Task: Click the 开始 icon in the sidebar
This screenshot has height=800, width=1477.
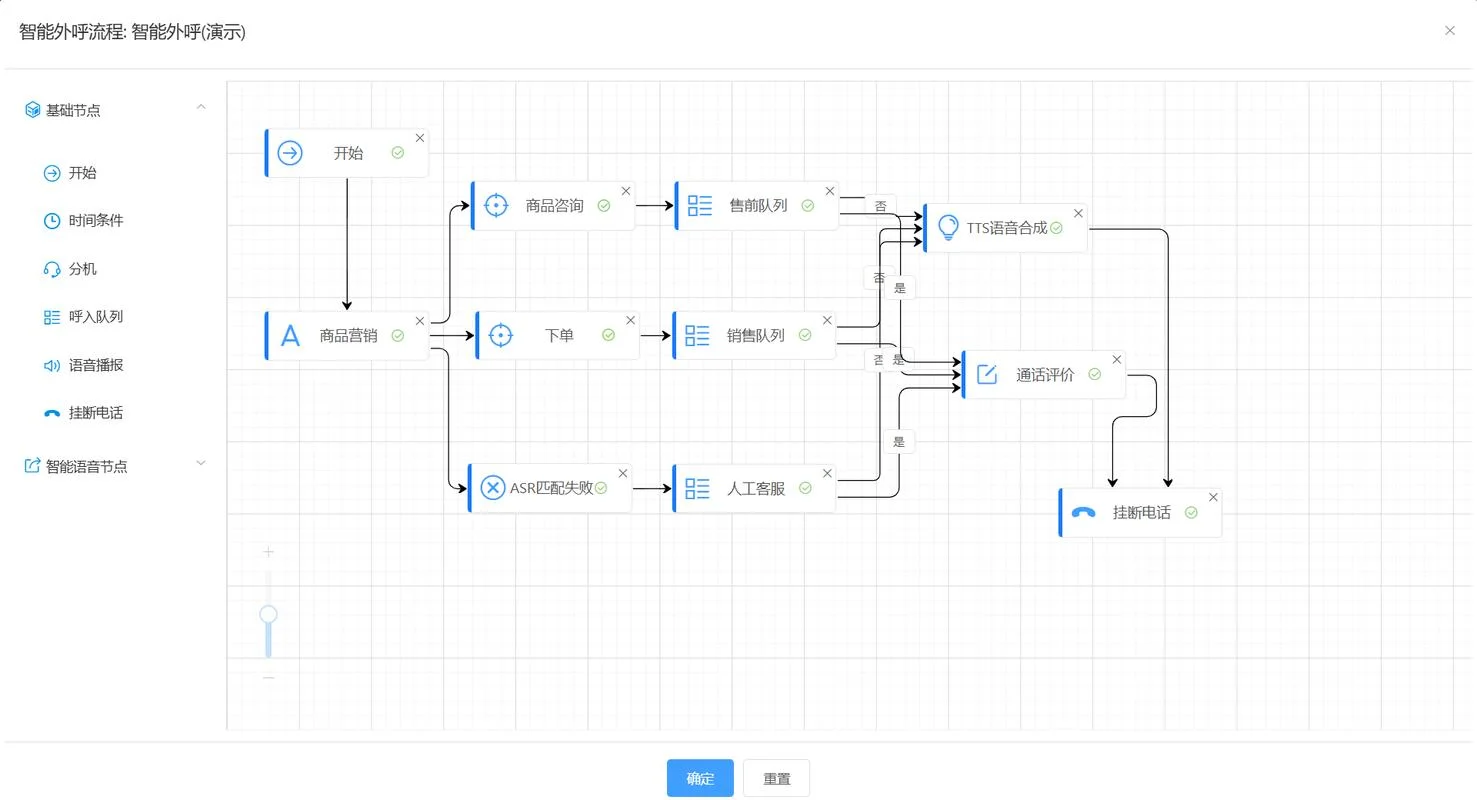Action: (x=52, y=173)
